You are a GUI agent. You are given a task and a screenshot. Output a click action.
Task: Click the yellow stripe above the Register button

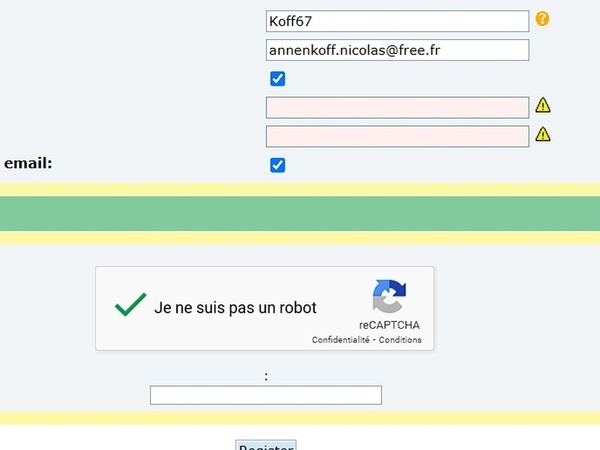tap(300, 418)
